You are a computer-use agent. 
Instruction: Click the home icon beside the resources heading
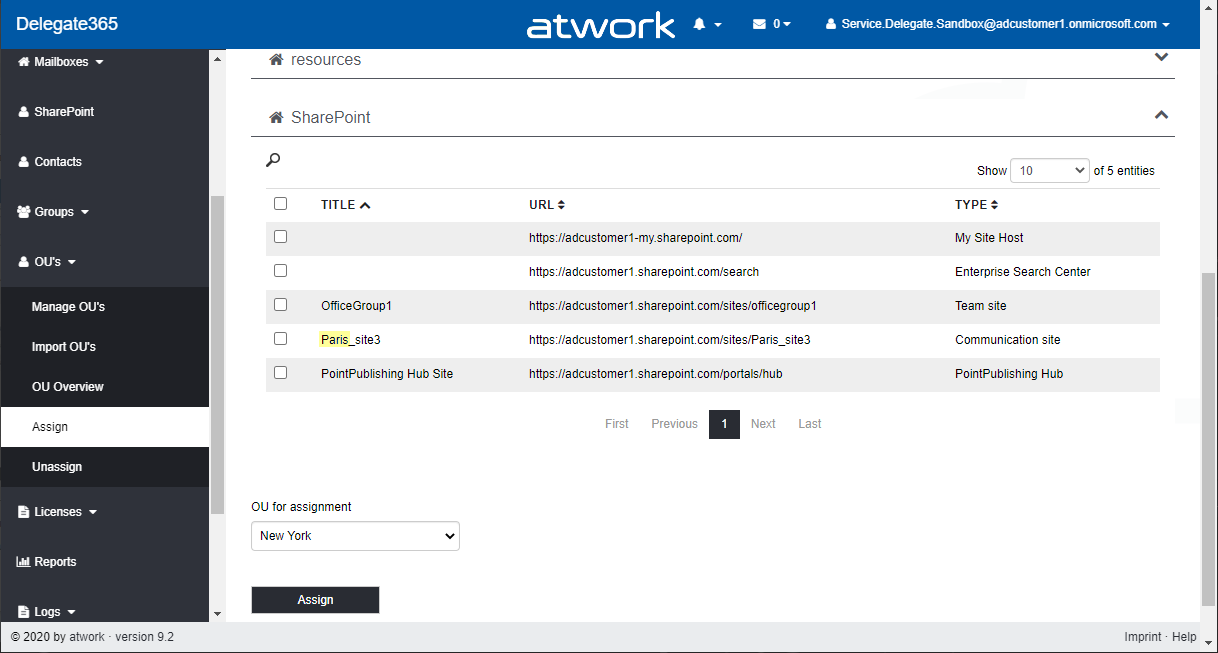point(276,60)
